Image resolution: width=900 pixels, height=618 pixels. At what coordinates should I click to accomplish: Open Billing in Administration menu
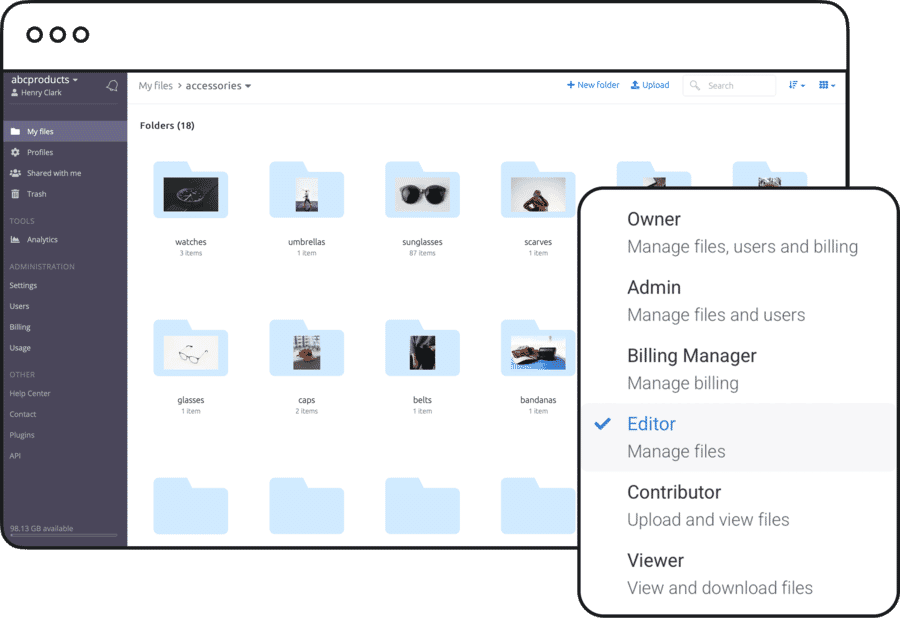click(x=20, y=327)
